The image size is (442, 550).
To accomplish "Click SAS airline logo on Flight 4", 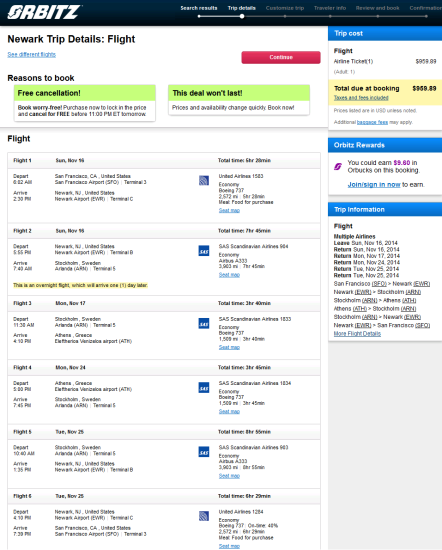I will (204, 388).
